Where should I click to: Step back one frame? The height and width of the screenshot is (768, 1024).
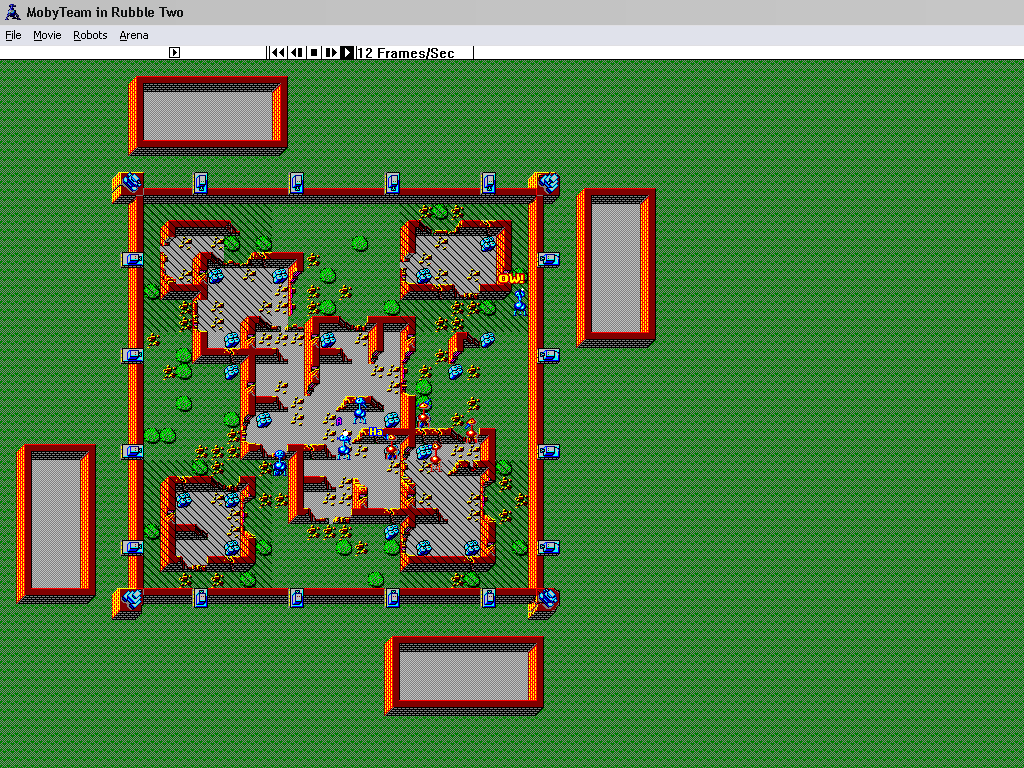pos(297,53)
